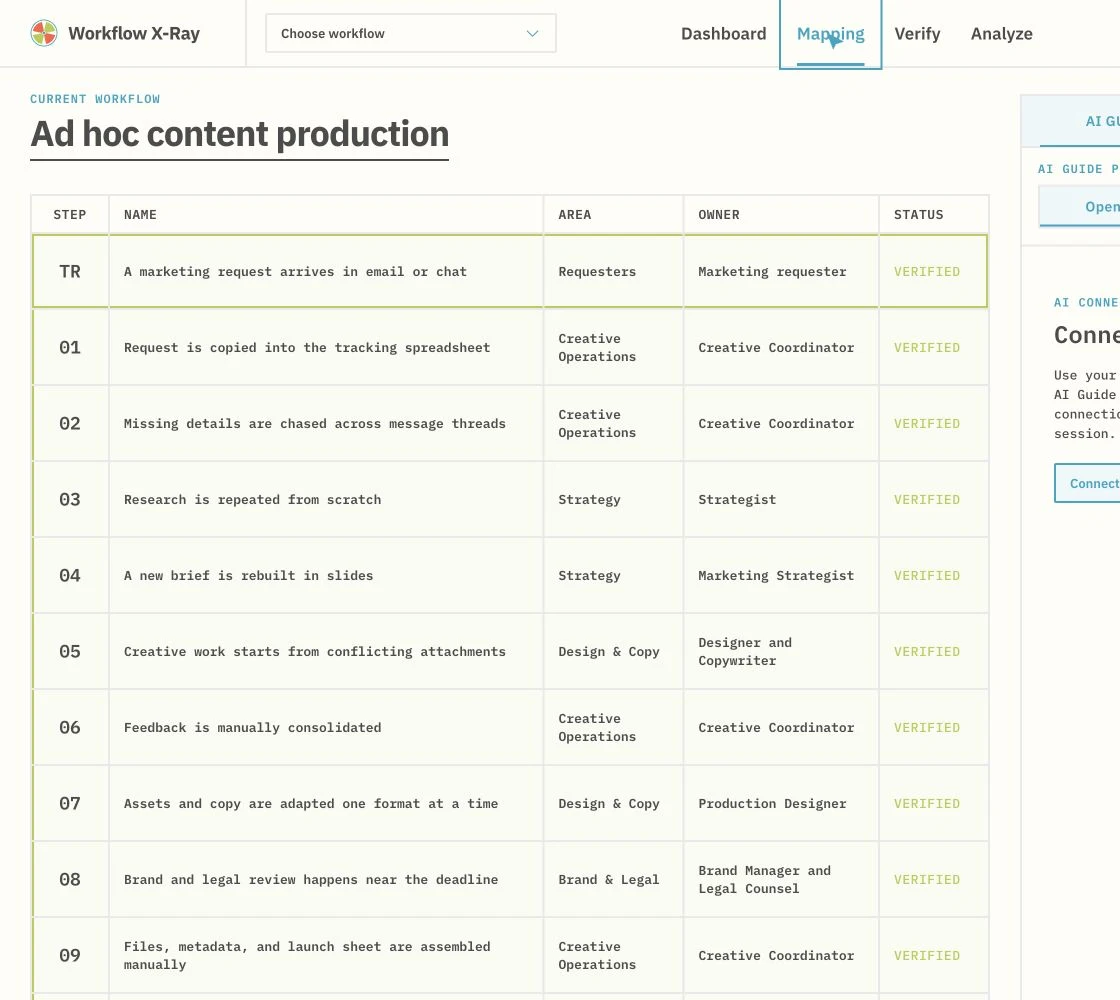Click the Workflow X-Ray logo icon
This screenshot has height=1000, width=1120.
44,33
